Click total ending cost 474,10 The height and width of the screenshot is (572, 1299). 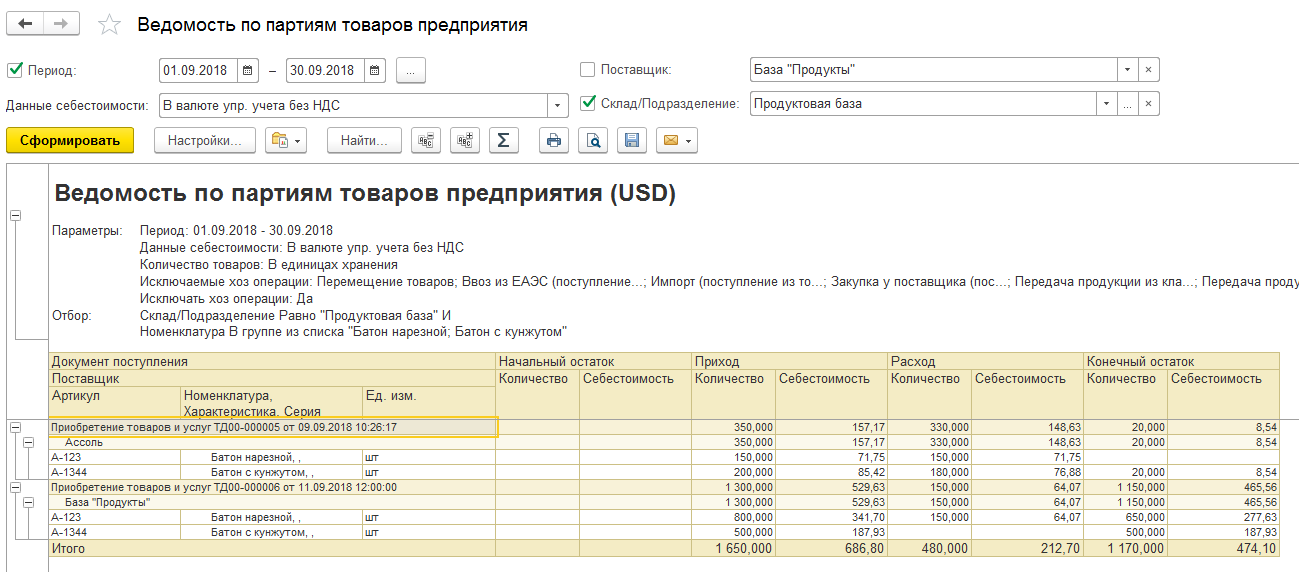point(1224,548)
